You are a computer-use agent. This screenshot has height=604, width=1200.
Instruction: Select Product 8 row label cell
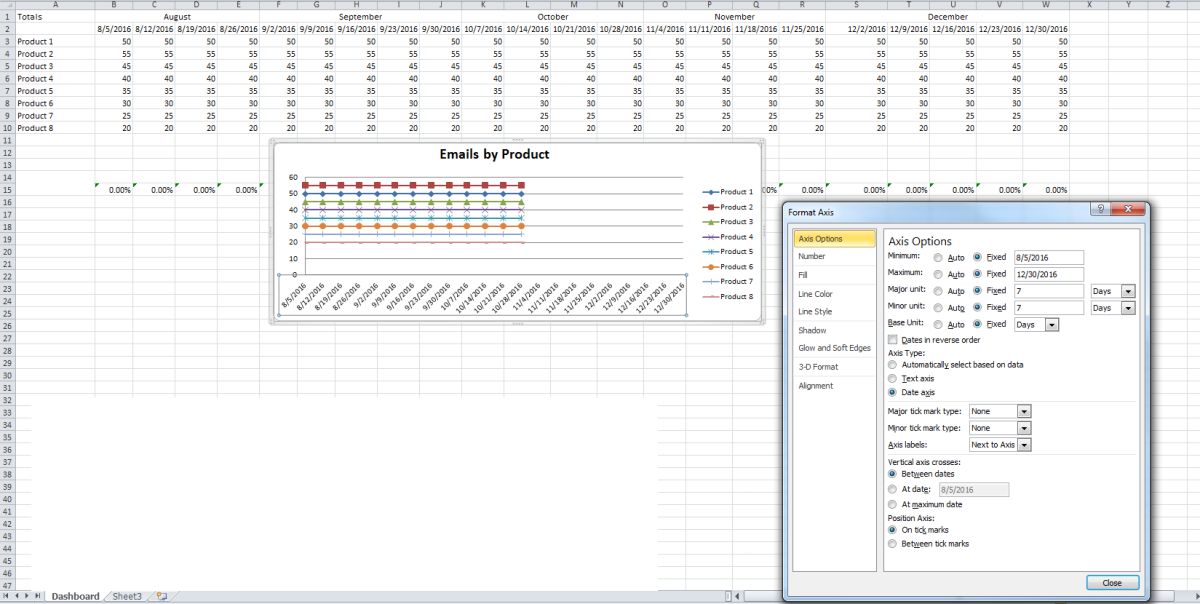55,128
